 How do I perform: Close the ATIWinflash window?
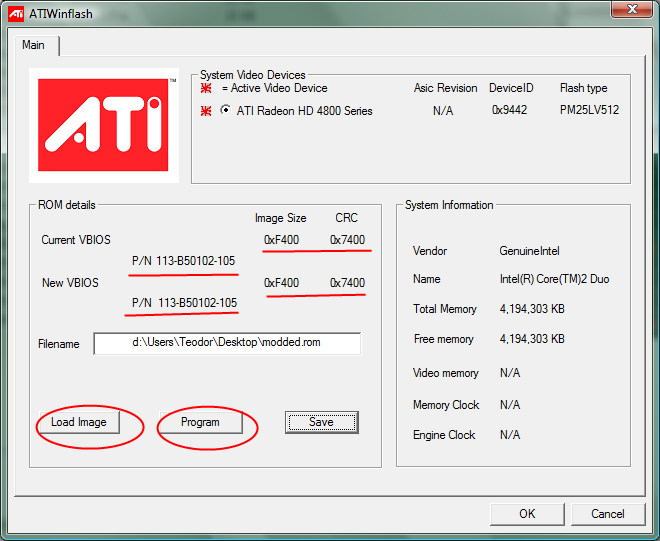tap(631, 9)
